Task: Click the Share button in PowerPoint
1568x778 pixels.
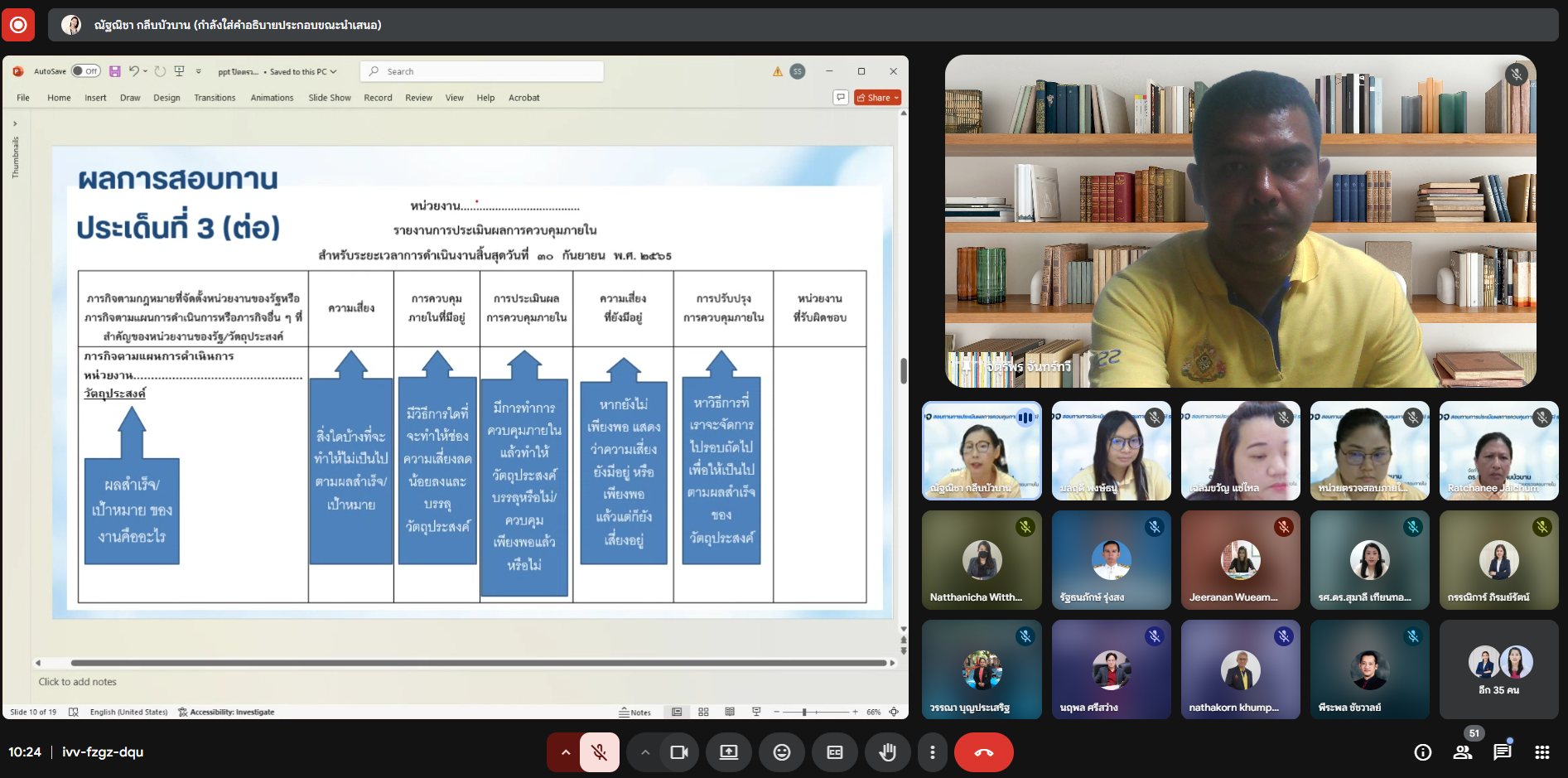Action: tap(877, 98)
